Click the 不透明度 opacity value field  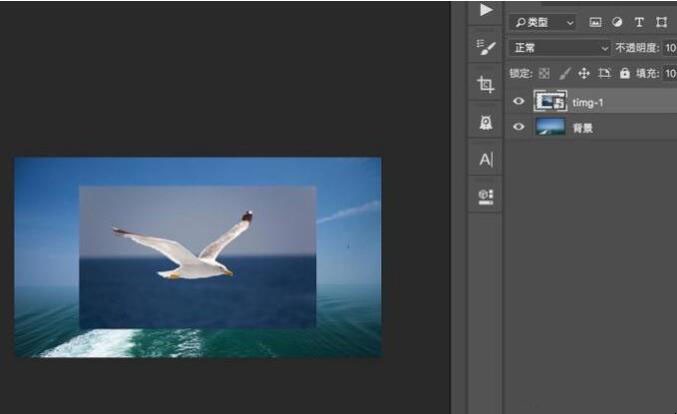click(668, 48)
